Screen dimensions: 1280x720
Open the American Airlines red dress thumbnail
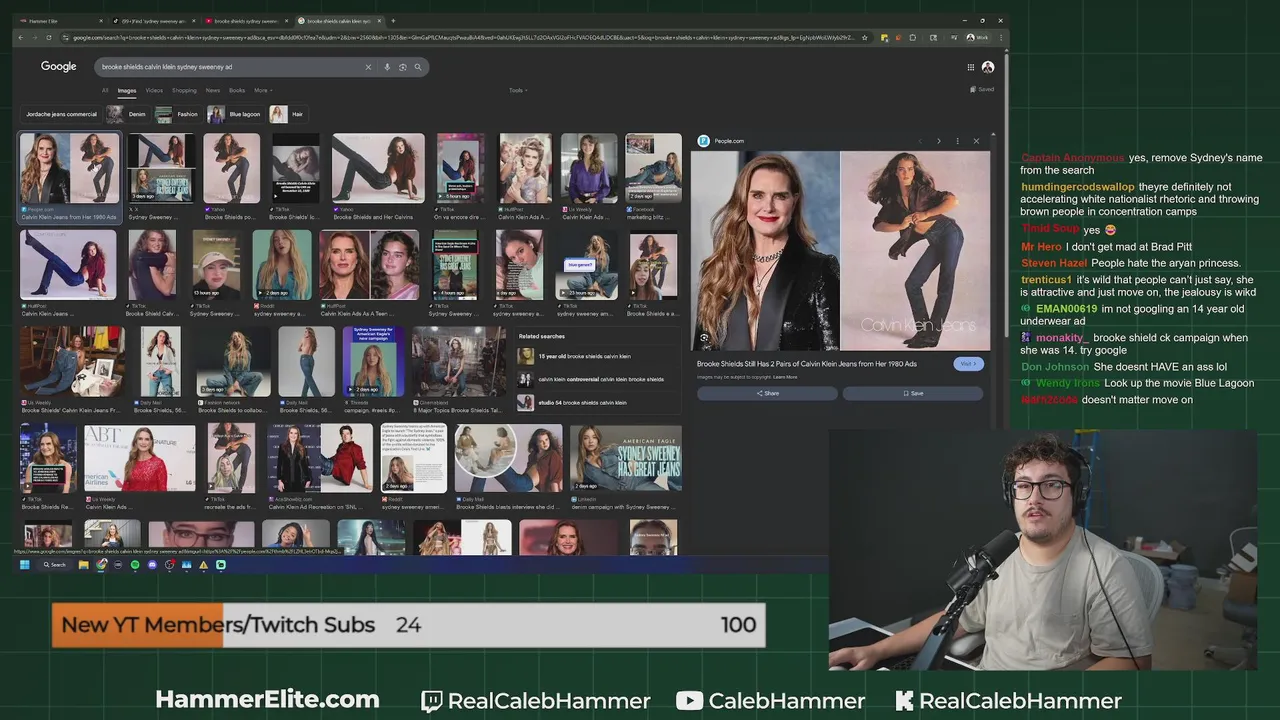point(140,457)
